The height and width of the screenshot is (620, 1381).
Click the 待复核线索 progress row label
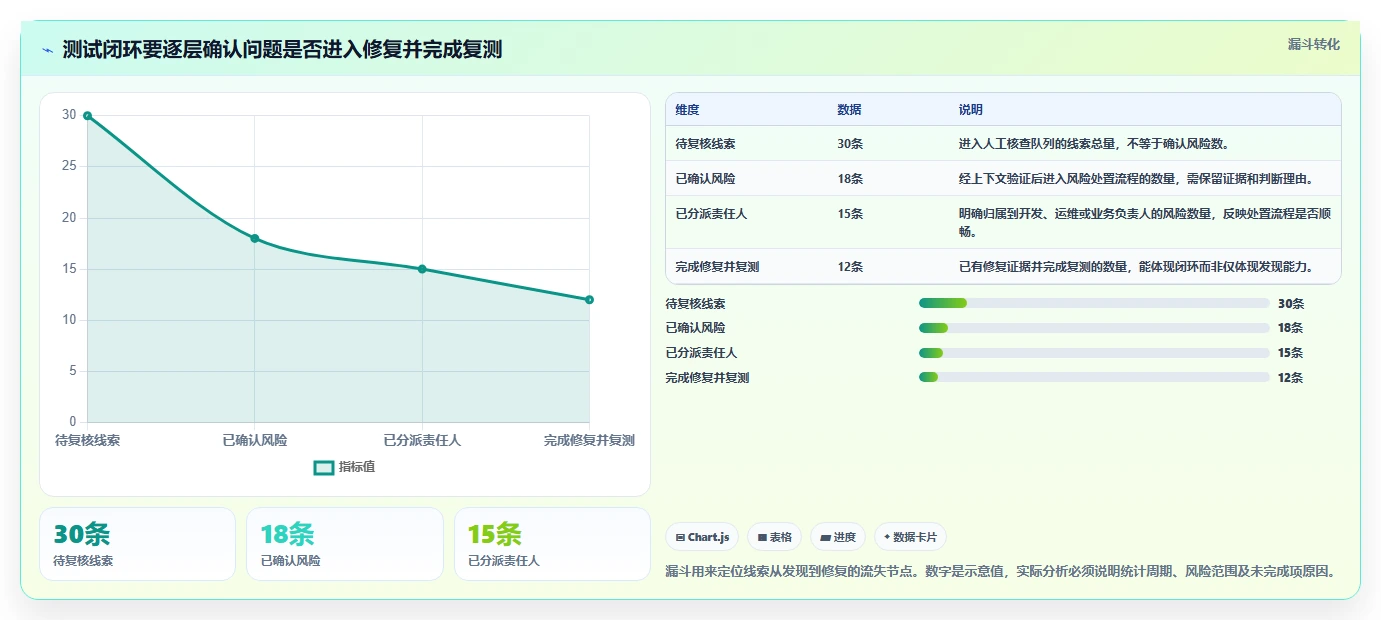(x=695, y=303)
